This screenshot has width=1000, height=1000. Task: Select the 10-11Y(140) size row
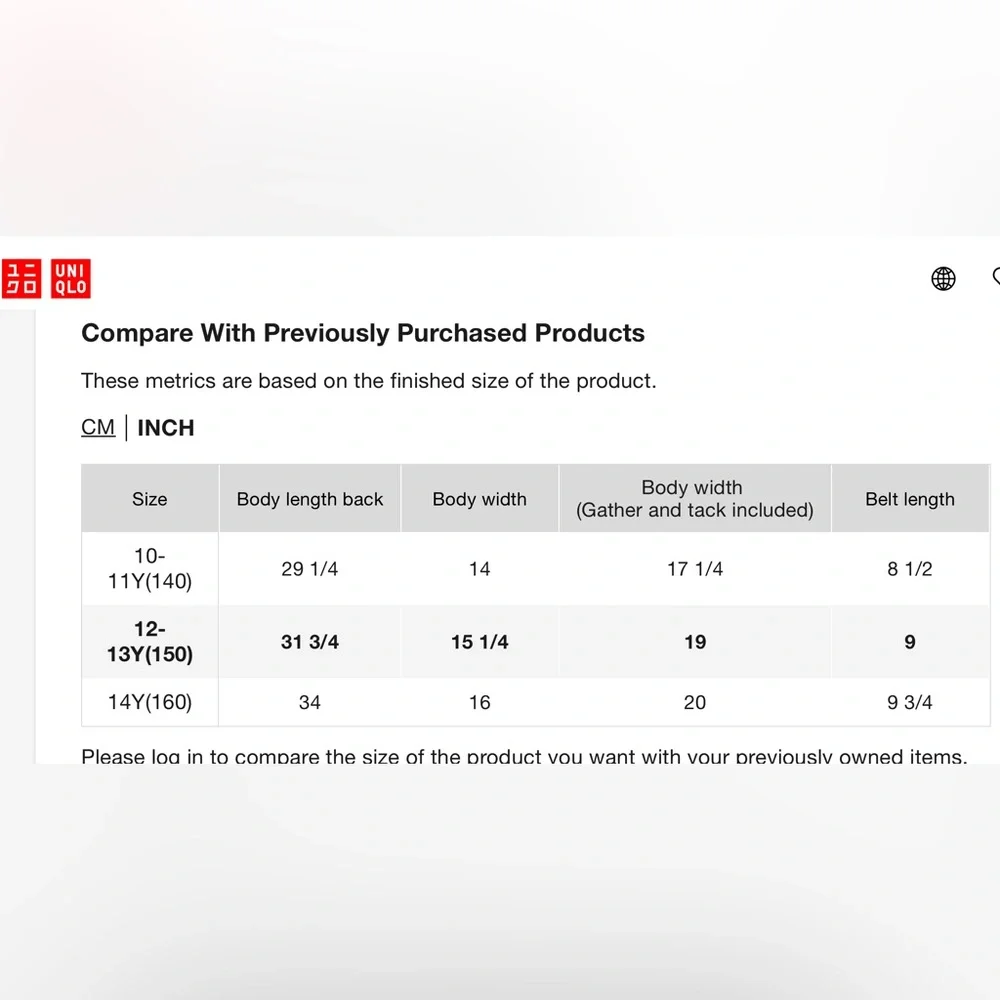(x=535, y=569)
